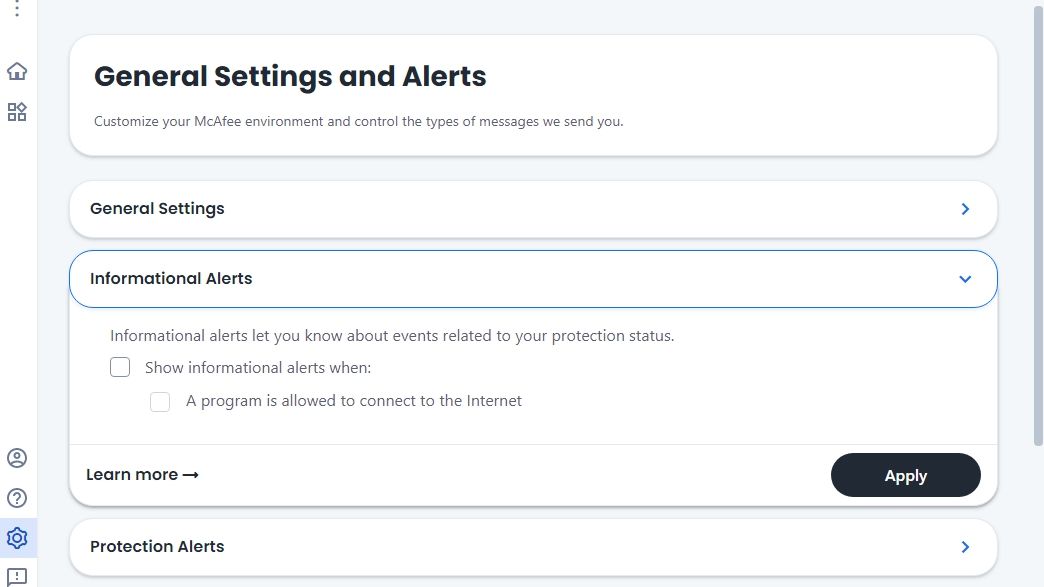
Task: Open the account profile icon
Action: [17, 458]
